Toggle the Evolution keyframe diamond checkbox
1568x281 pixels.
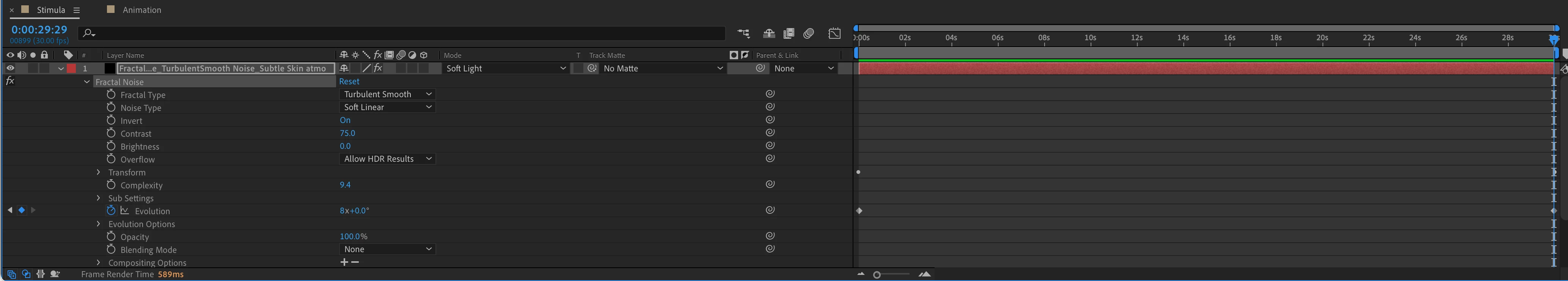pos(21,210)
